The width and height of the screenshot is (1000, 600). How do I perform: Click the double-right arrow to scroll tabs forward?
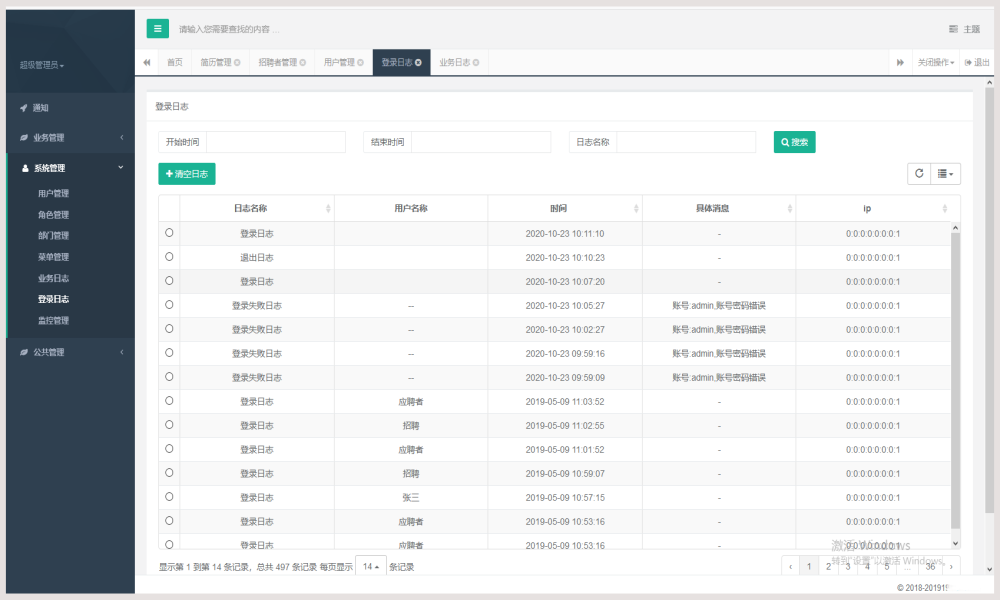[900, 62]
